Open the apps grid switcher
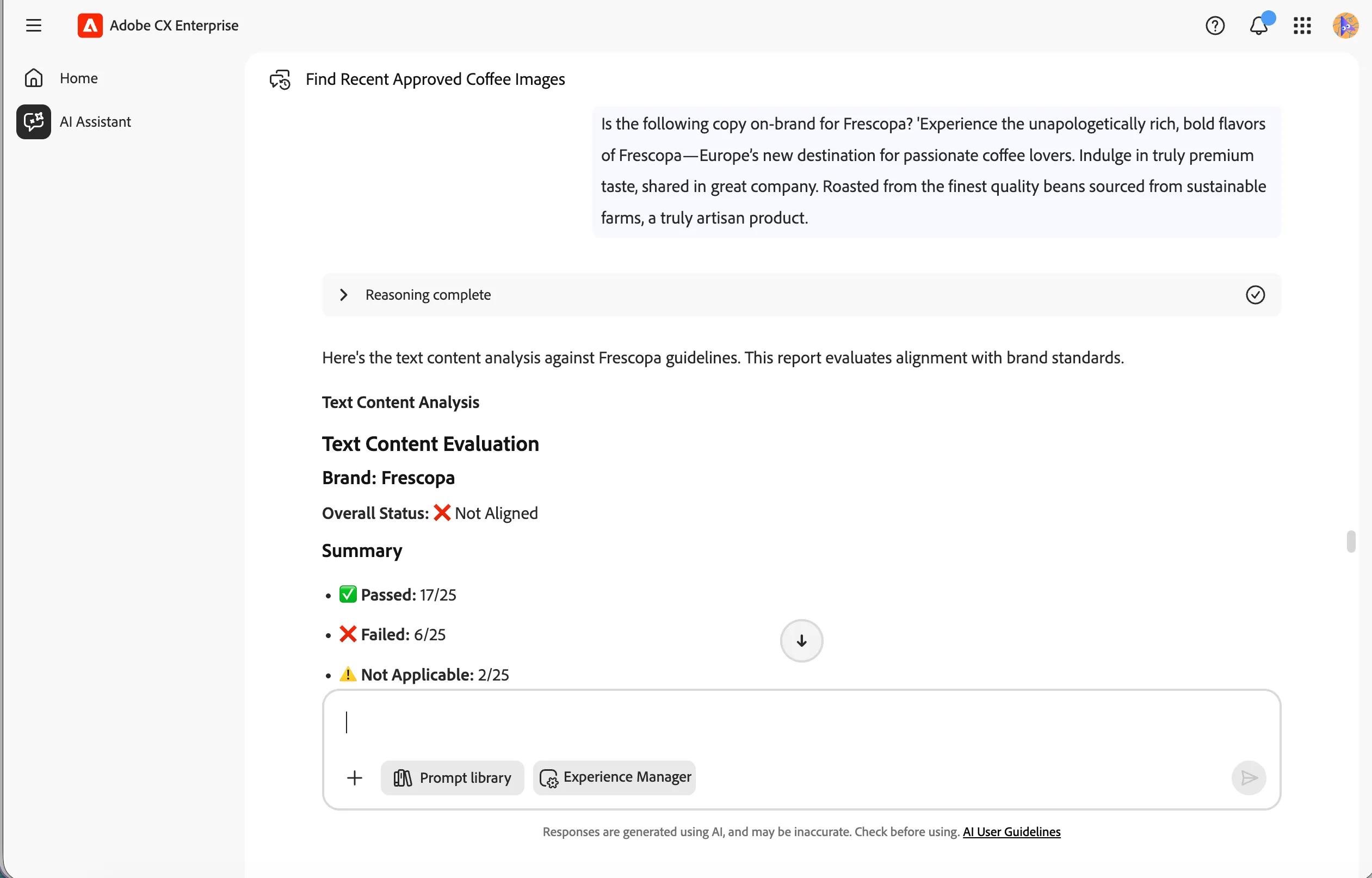Image resolution: width=1372 pixels, height=878 pixels. (x=1302, y=26)
